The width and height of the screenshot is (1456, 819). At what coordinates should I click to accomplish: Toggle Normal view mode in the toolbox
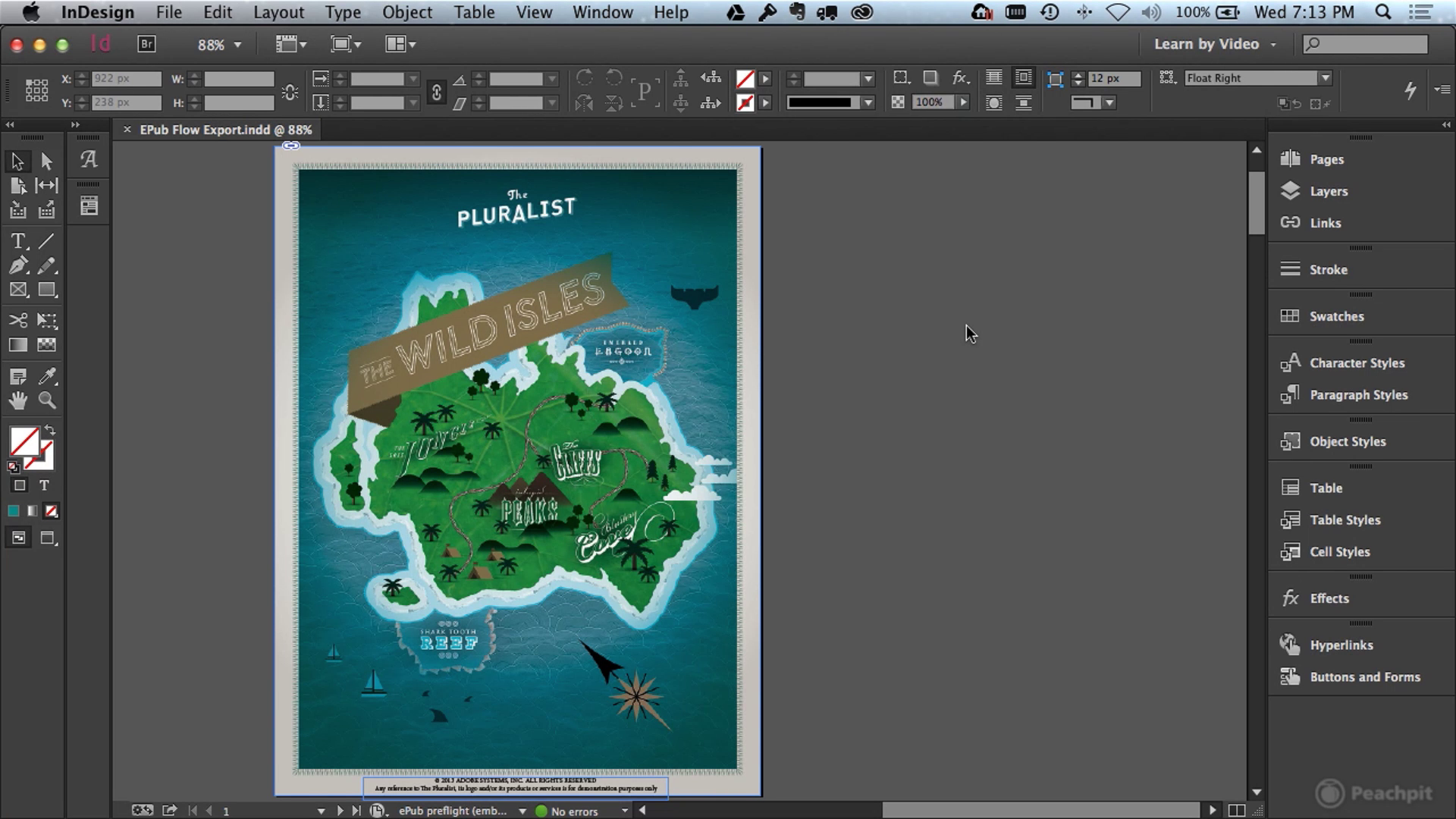point(18,538)
